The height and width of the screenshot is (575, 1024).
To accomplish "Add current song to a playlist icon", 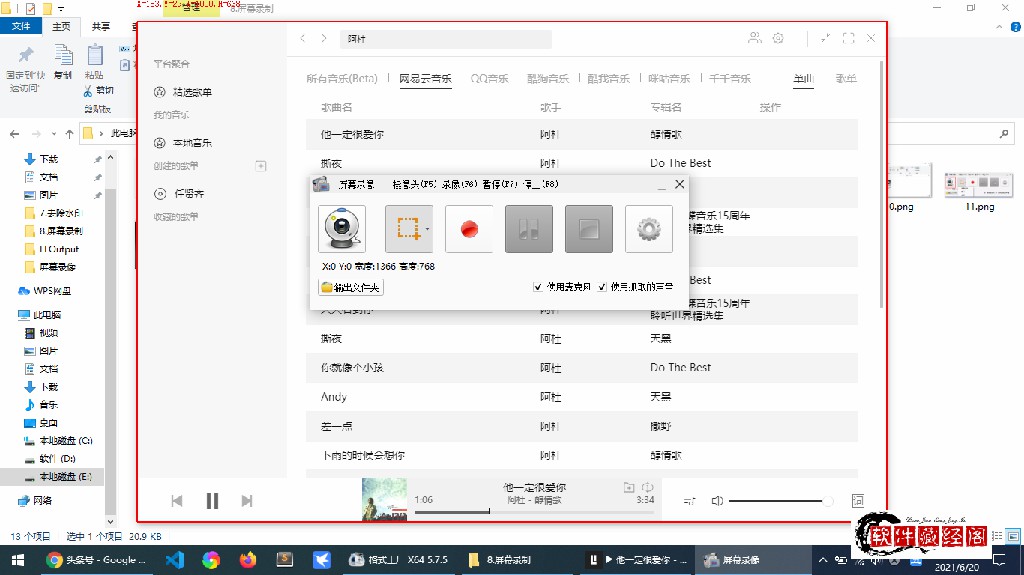I will [628, 487].
